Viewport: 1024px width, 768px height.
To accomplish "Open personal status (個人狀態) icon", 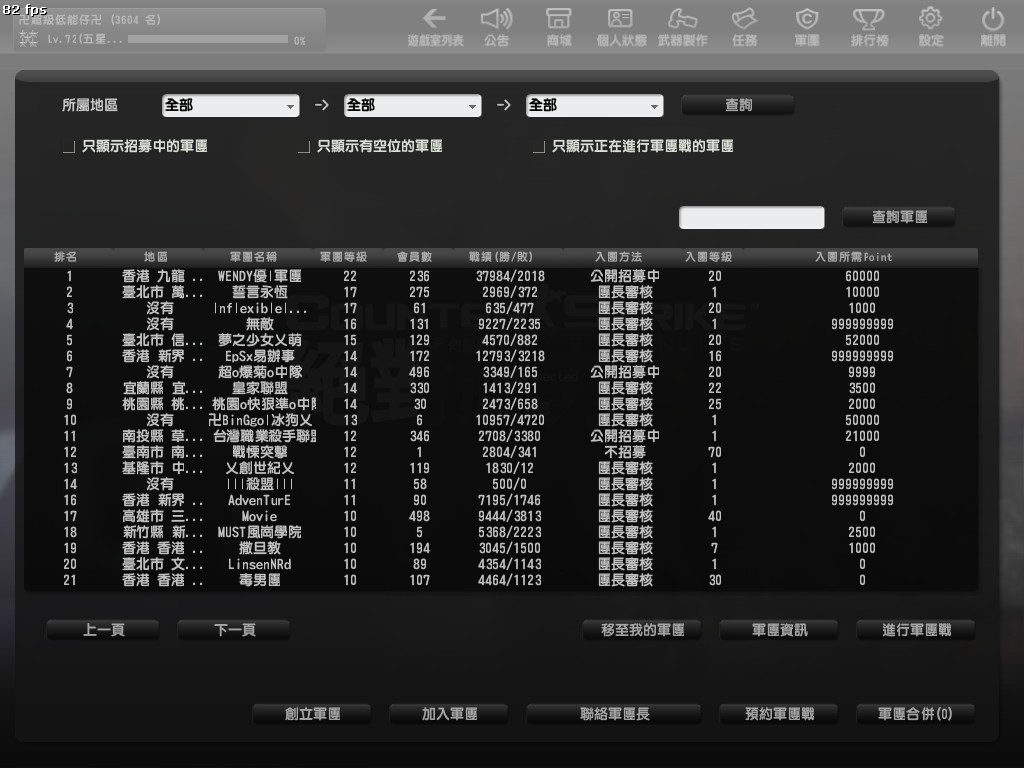I will click(x=620, y=26).
